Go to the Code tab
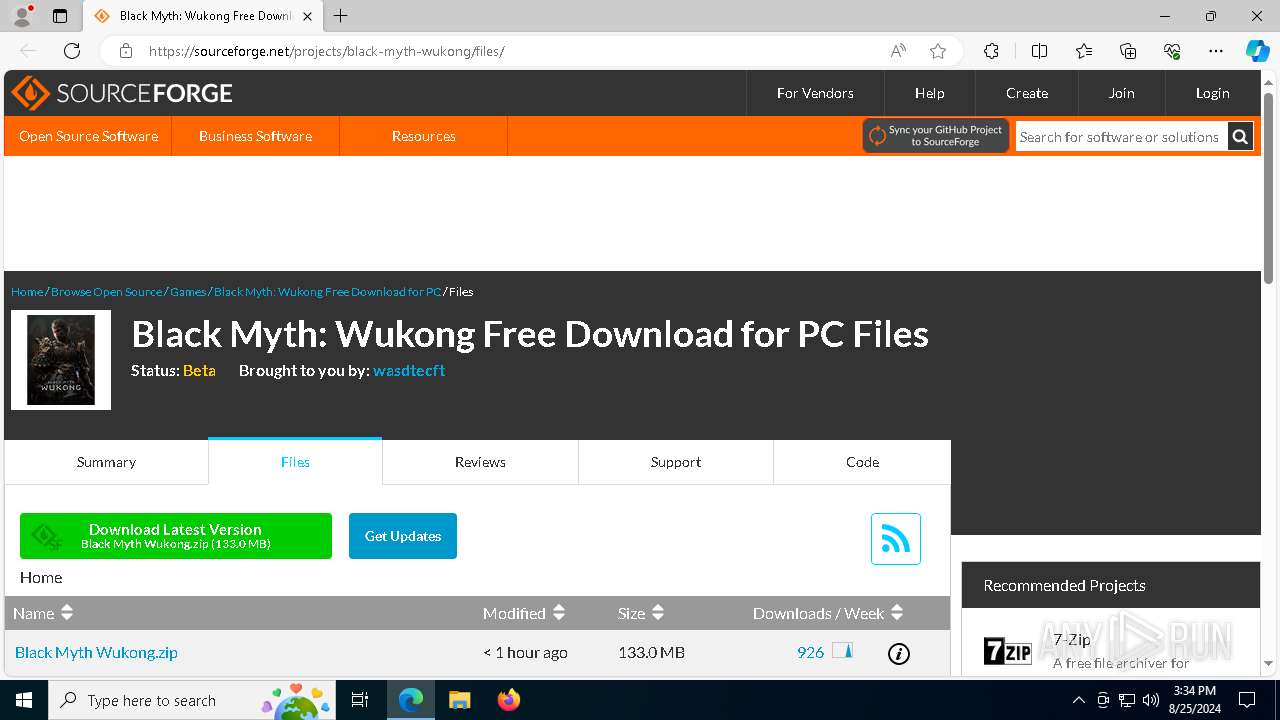 tap(862, 462)
